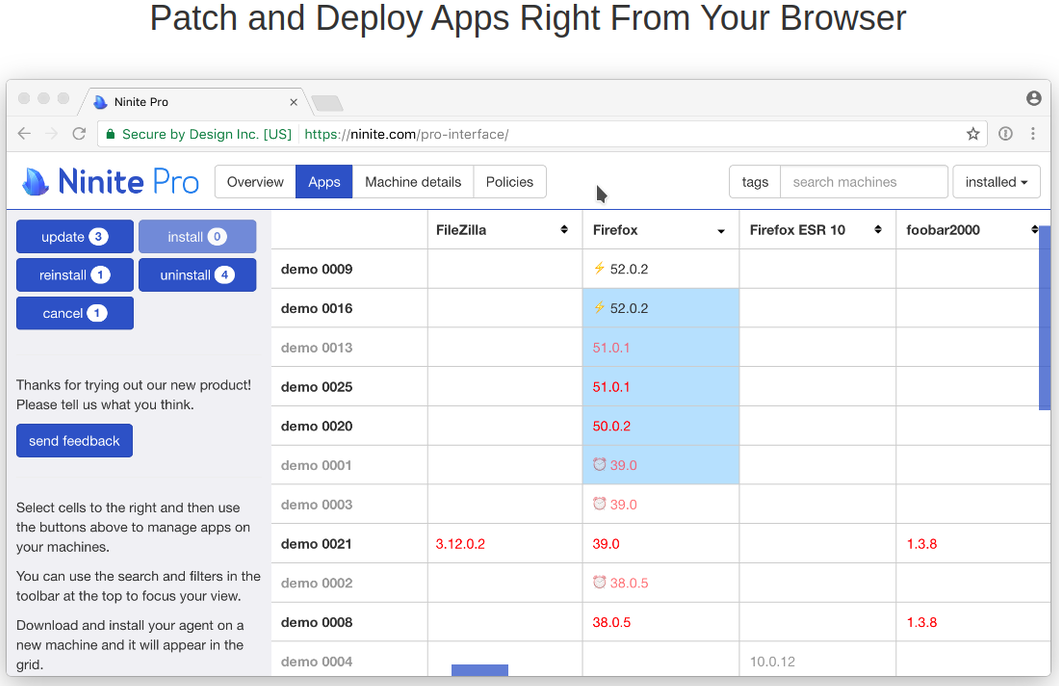Image resolution: width=1059 pixels, height=686 pixels.
Task: Click the send feedback button
Action: tap(74, 441)
